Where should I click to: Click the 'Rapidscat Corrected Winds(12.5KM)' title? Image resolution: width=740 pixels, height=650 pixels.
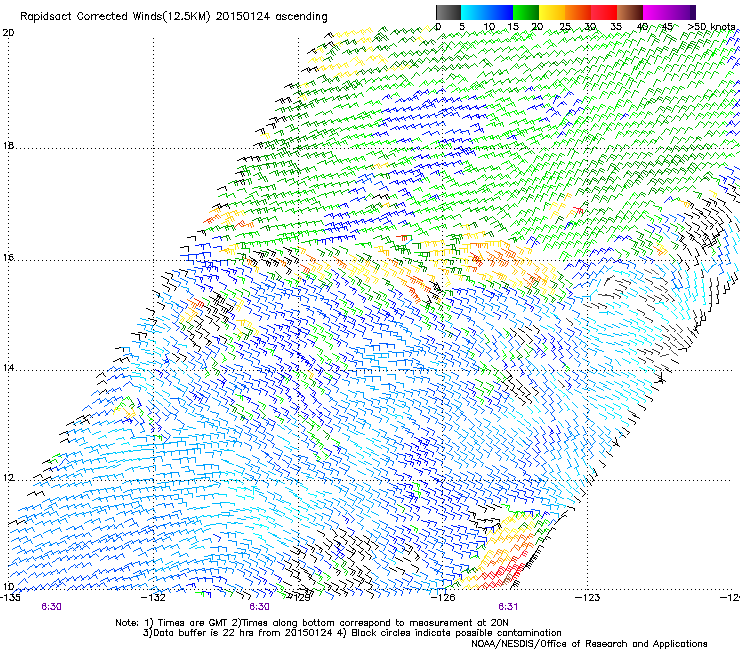(x=115, y=17)
